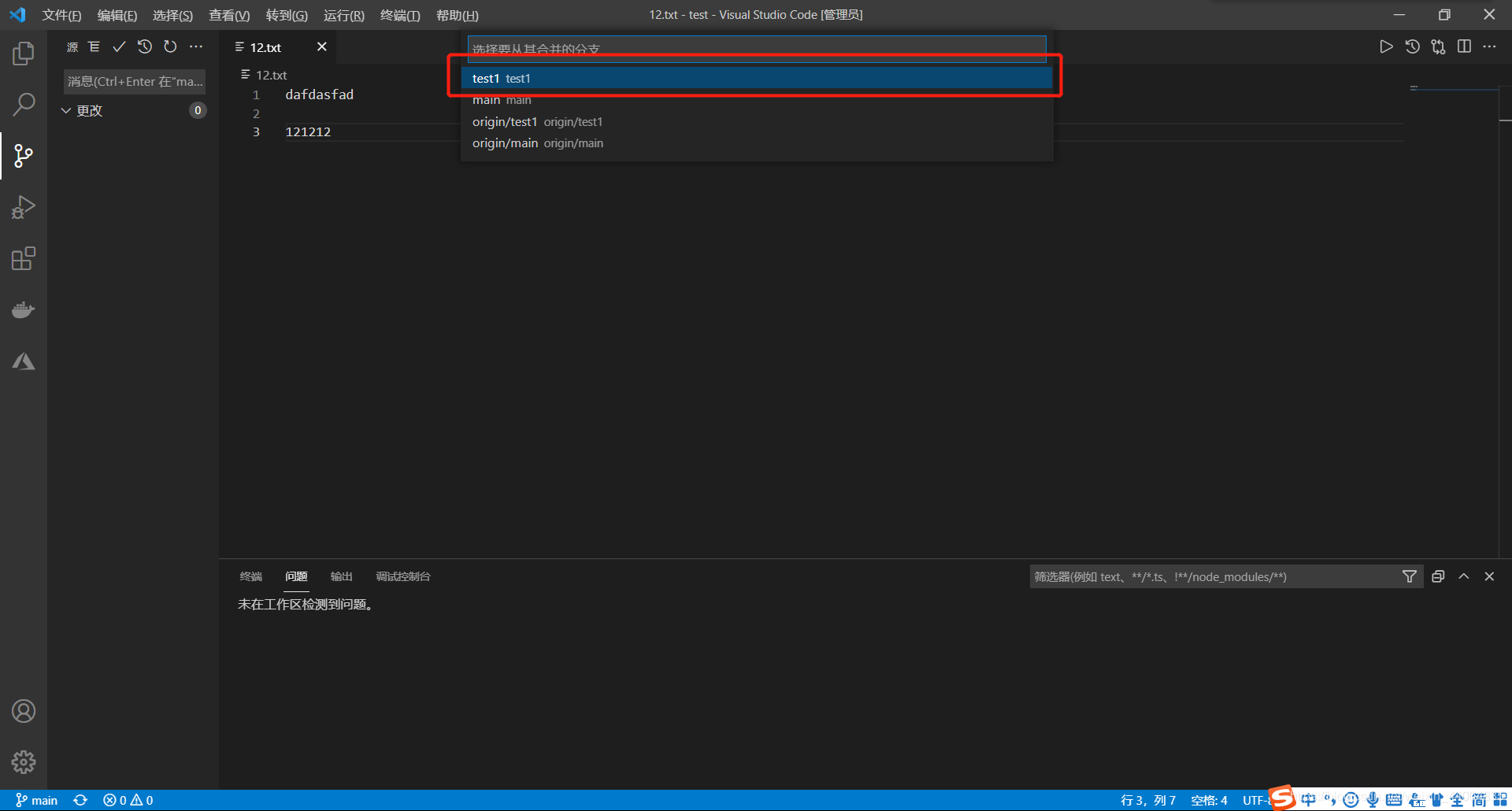Click the Sogou microphone voice input icon
This screenshot has height=811, width=1512.
pyautogui.click(x=1373, y=800)
